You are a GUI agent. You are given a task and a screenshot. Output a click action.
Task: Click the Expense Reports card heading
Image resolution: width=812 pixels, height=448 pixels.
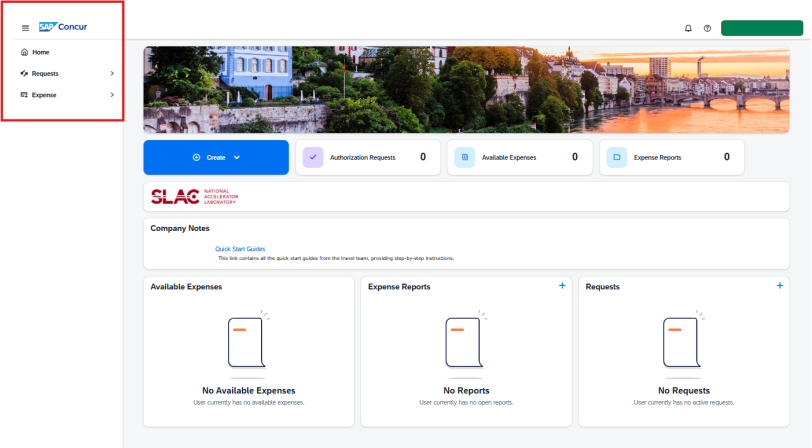399,287
